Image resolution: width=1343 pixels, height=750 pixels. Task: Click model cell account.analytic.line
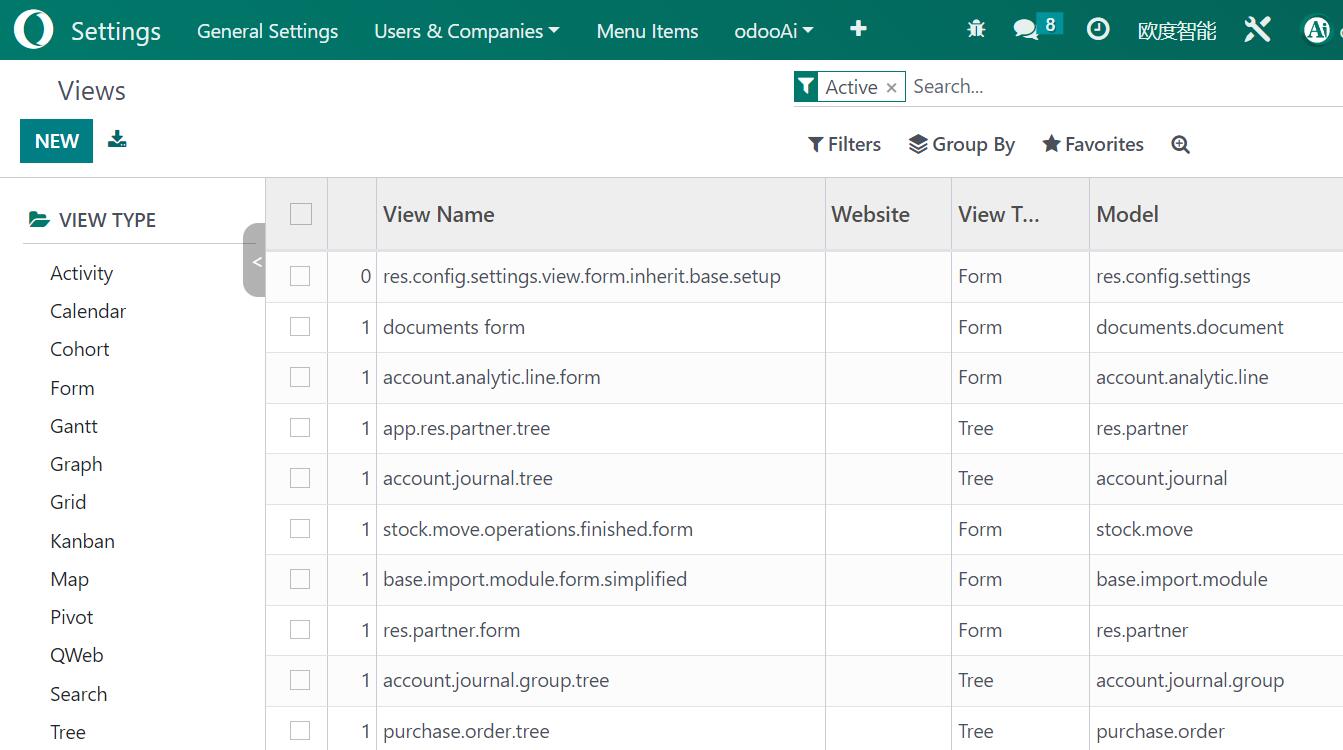coord(1182,377)
